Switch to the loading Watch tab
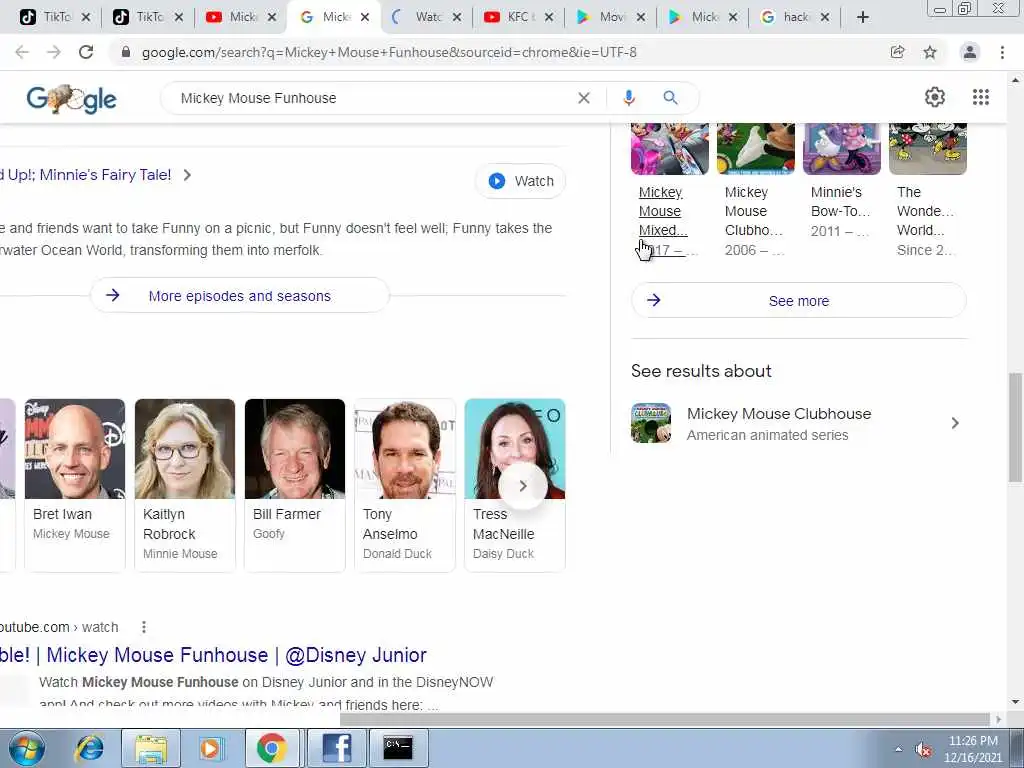 pyautogui.click(x=426, y=17)
